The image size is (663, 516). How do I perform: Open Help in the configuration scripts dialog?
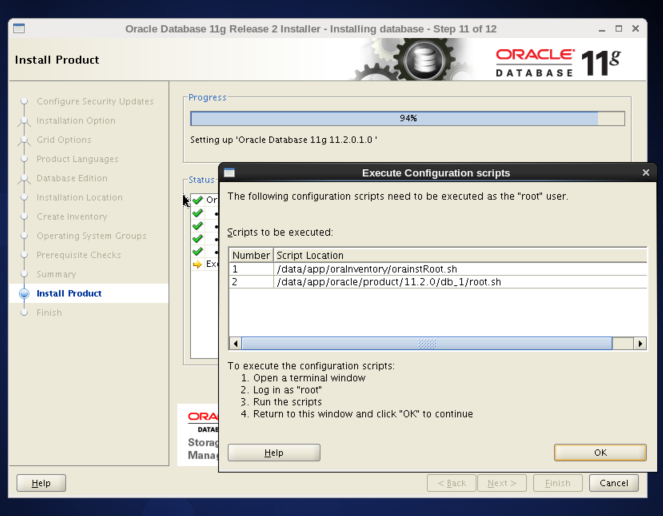[x=274, y=453]
